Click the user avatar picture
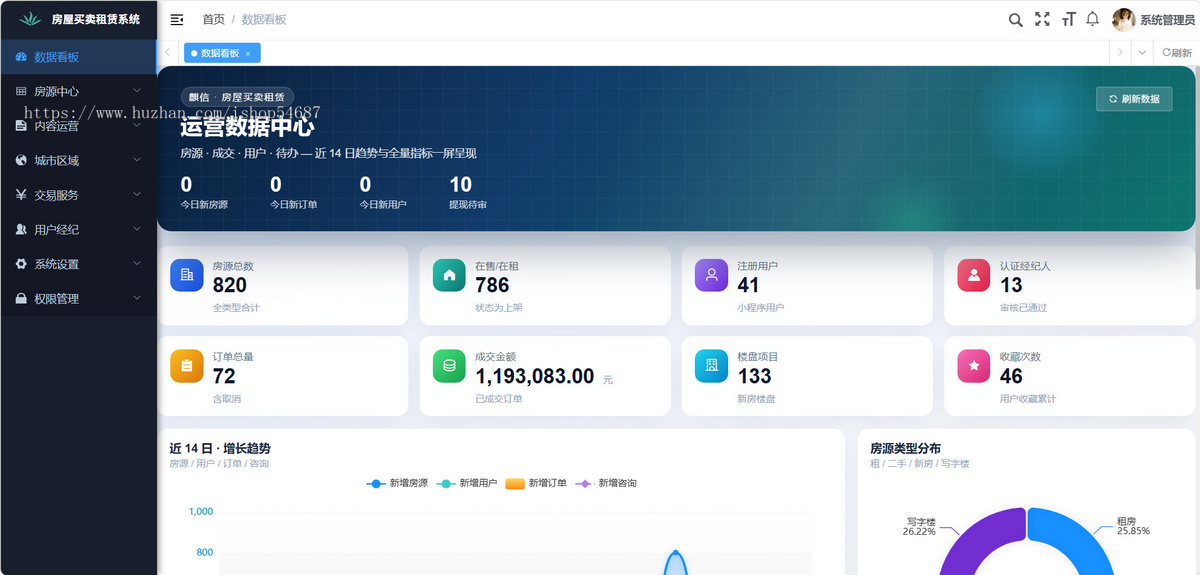1200x575 pixels. coord(1124,20)
